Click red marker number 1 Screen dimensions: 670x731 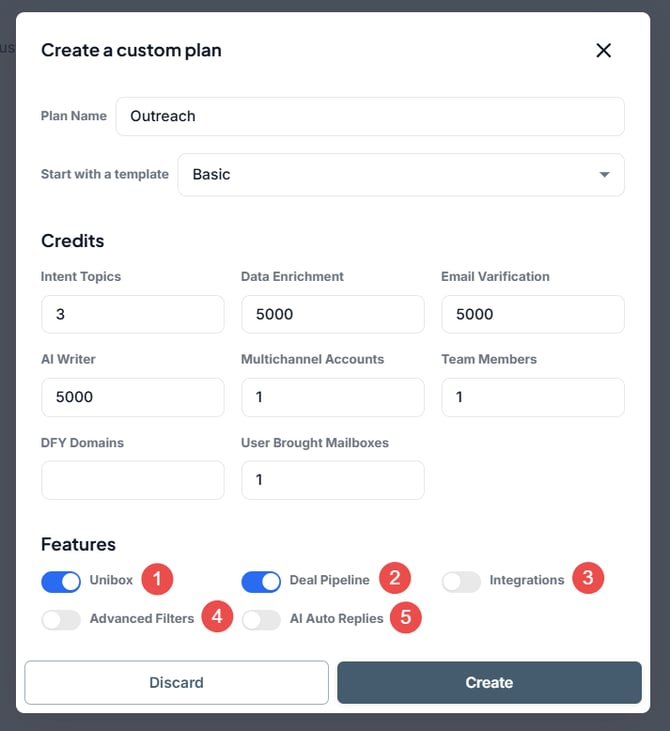coord(157,579)
